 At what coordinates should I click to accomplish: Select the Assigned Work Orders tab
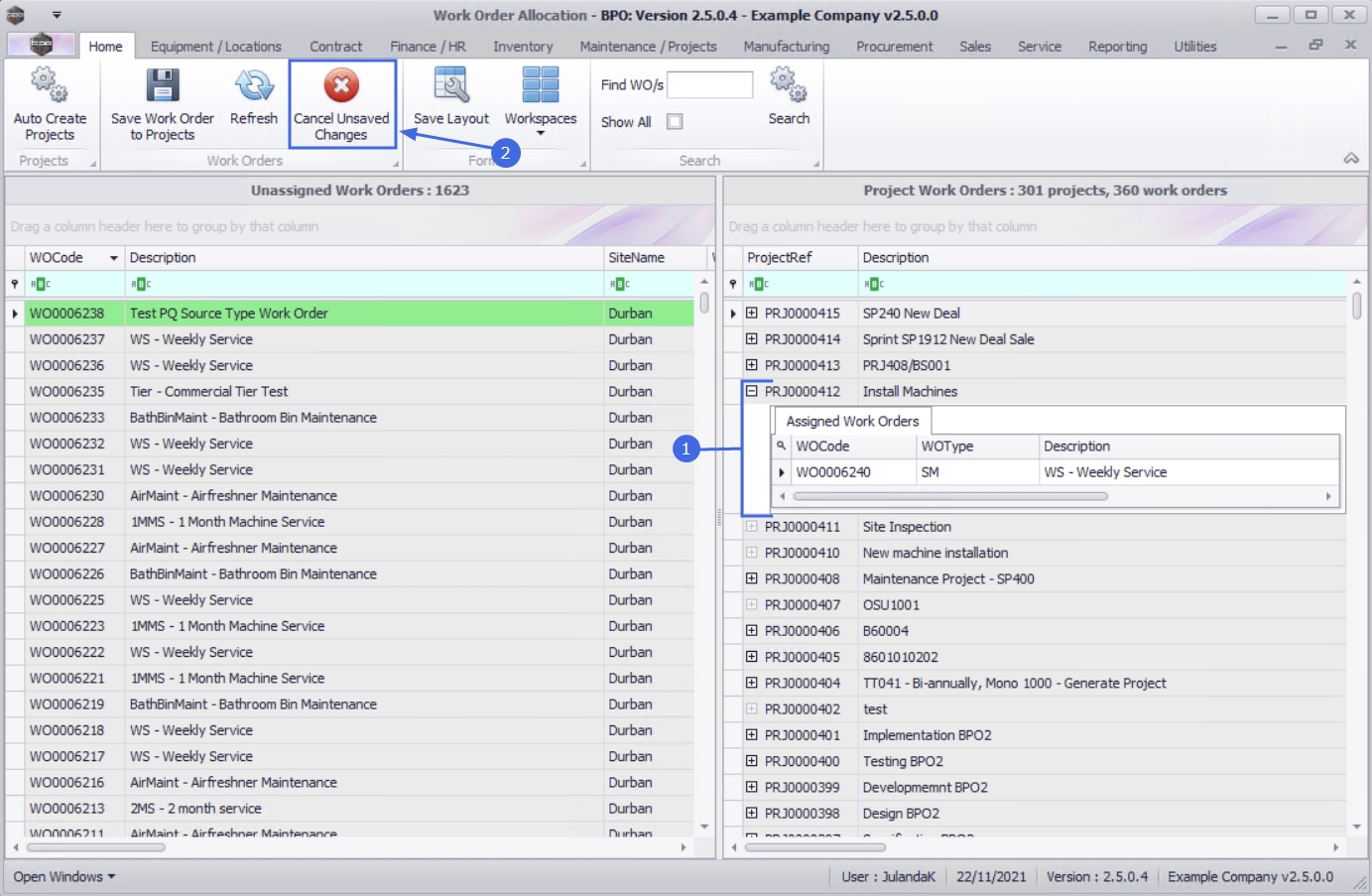[x=852, y=421]
